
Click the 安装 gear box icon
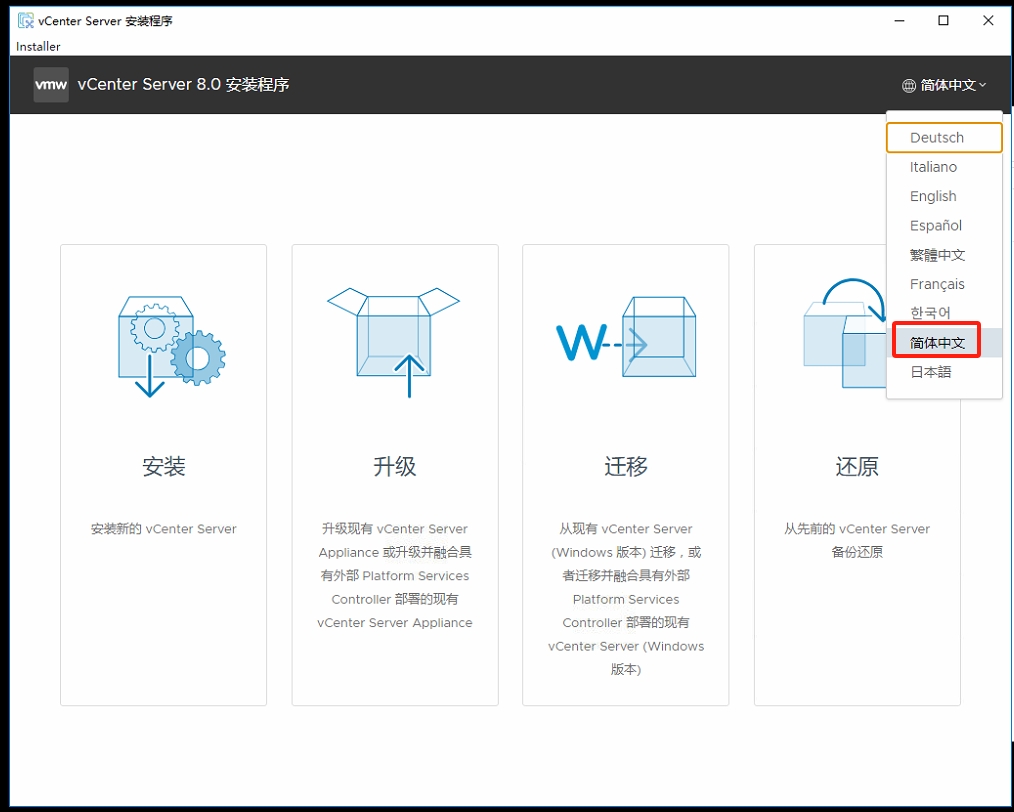pos(171,347)
